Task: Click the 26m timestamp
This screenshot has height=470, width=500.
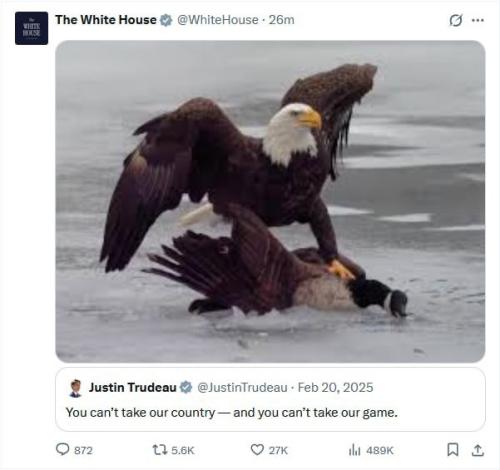Action: click(281, 20)
